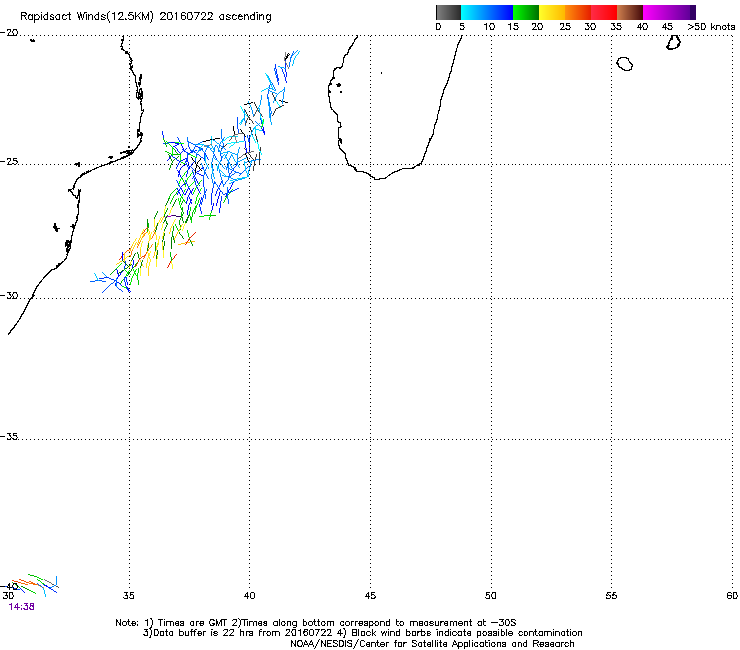The image size is (740, 650).
Task: Click longitude label '35' on the bottom axis
Action: [x=128, y=596]
